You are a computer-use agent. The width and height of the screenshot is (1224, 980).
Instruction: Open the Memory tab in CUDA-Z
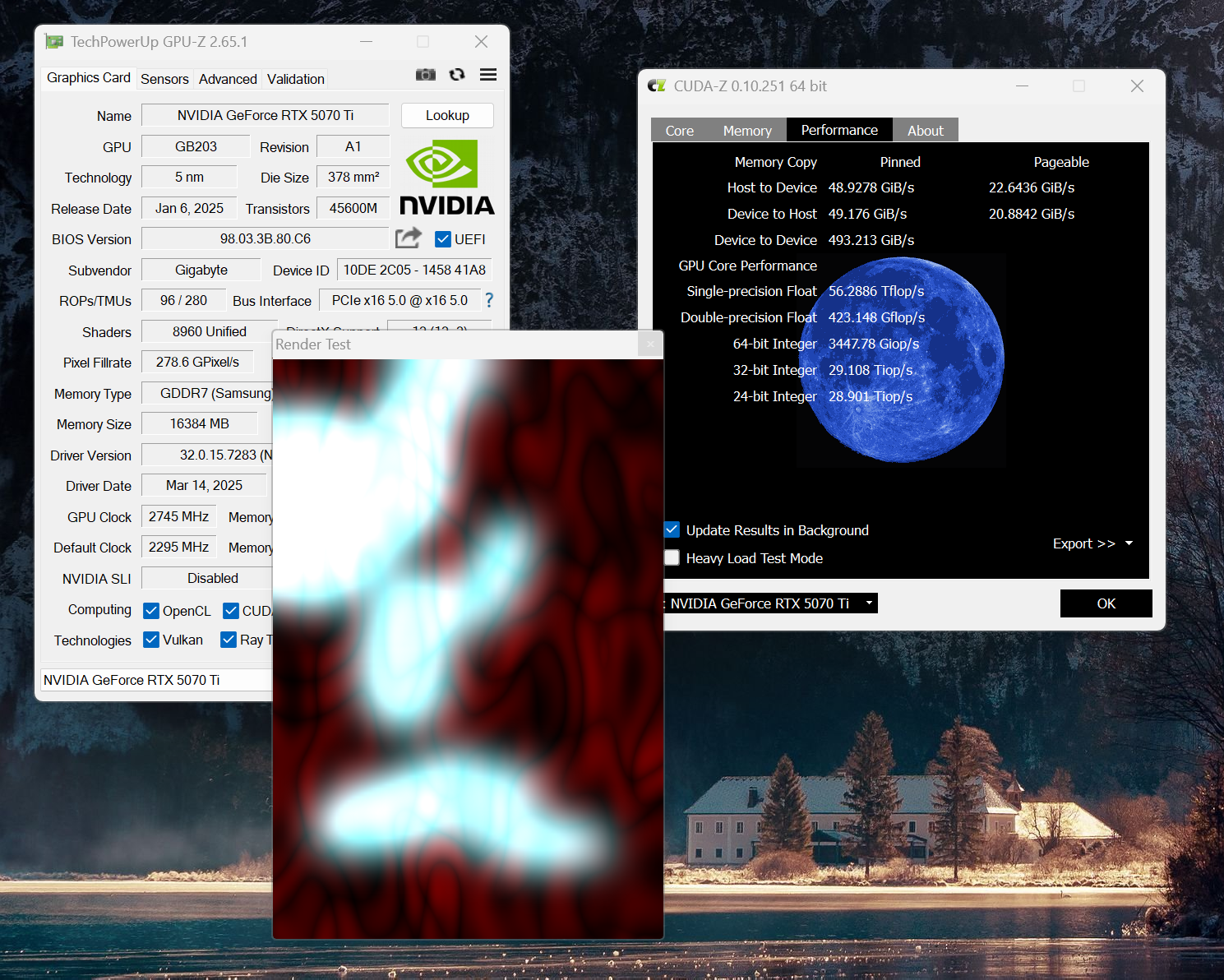[x=747, y=131]
